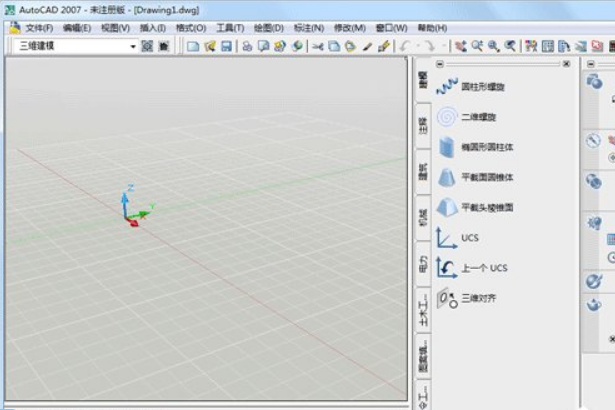The image size is (615, 410).
Task: Expand the dashboard render teapot panel icon
Action: pyautogui.click(x=594, y=304)
